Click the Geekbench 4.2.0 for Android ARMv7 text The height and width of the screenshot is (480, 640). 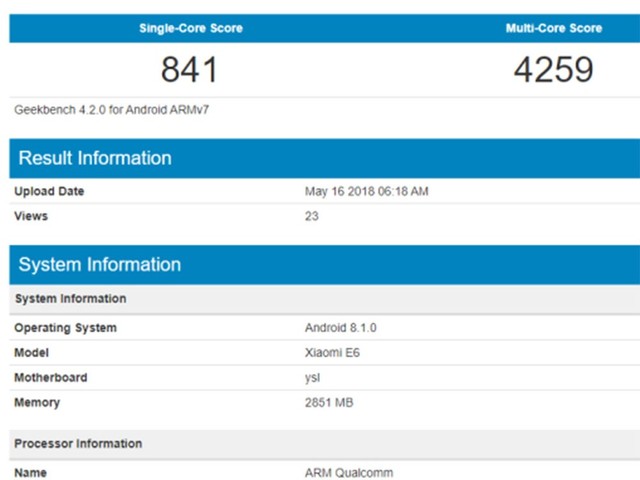click(x=111, y=110)
